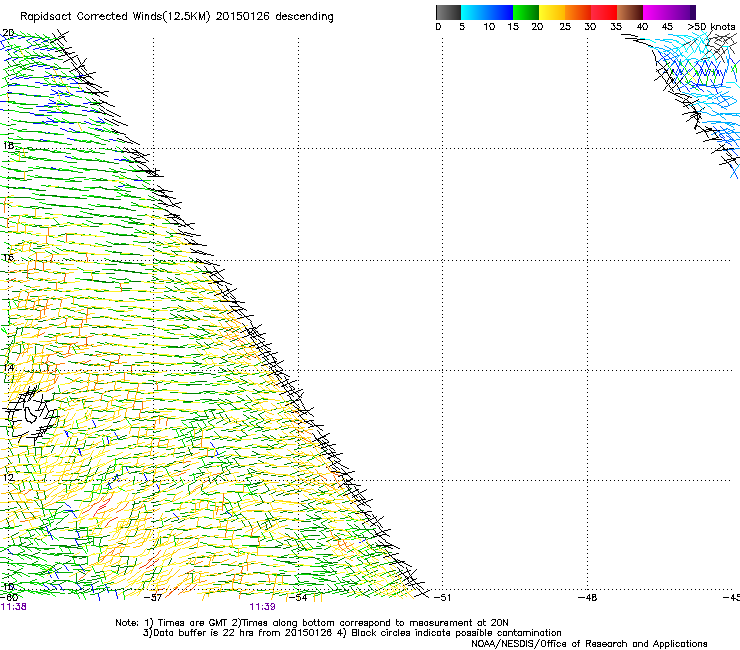
Task: Click the -48 longitude axis label
Action: [588, 598]
